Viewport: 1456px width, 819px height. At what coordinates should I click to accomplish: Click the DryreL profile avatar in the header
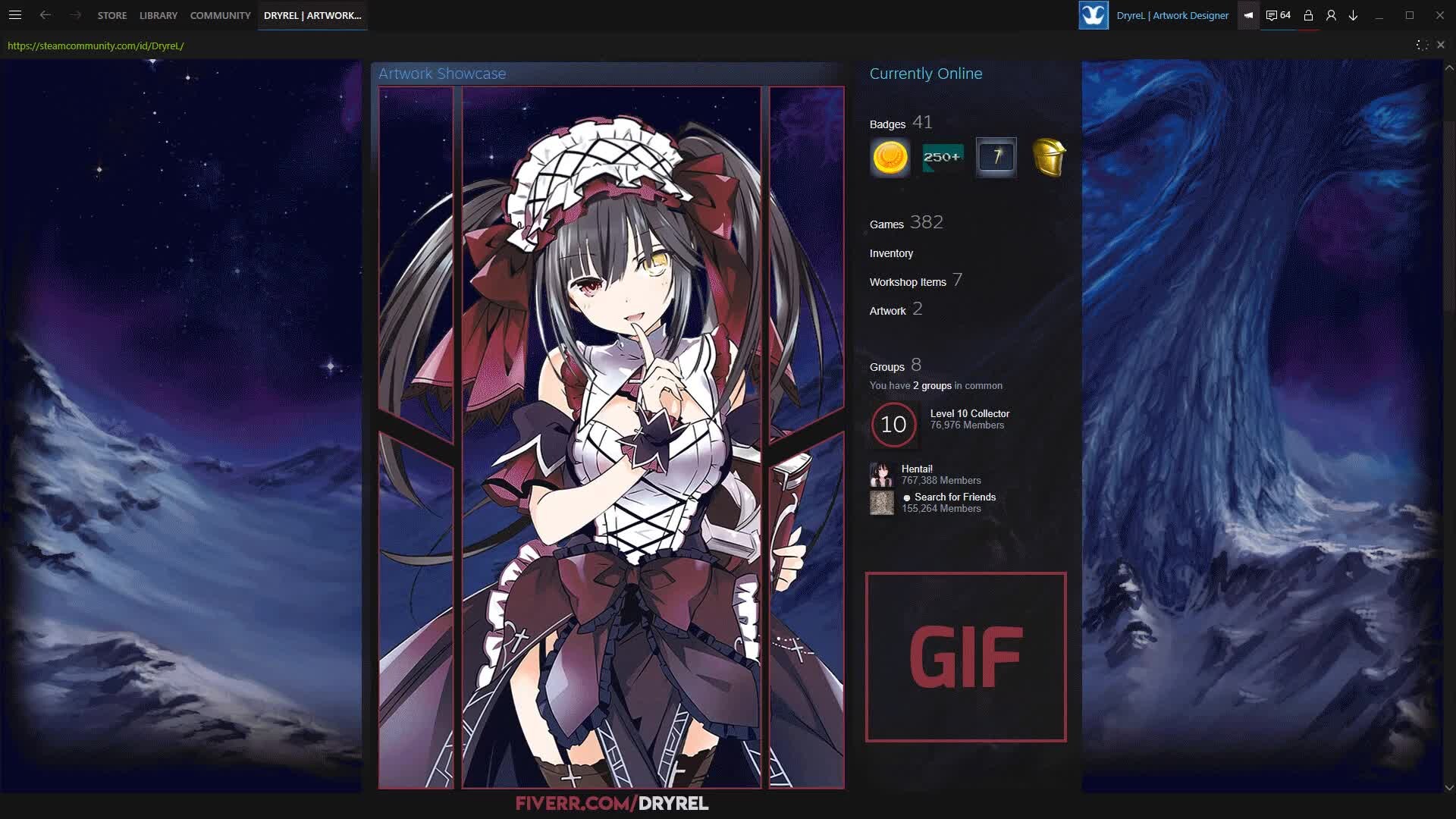tap(1094, 15)
